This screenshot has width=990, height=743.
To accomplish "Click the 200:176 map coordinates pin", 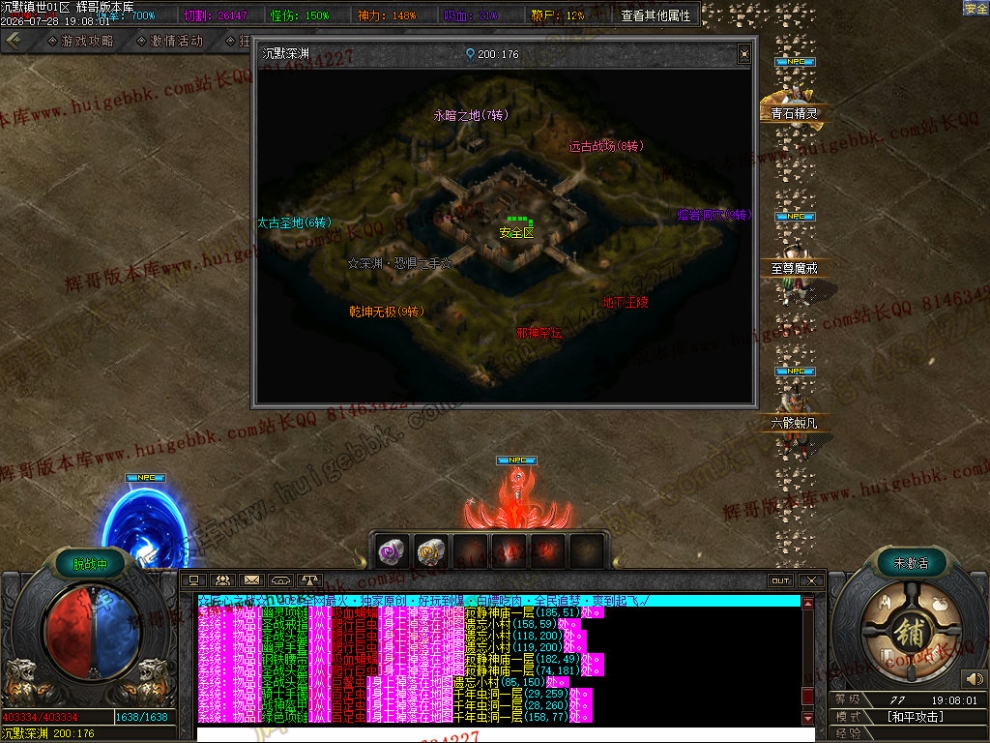I will point(492,54).
